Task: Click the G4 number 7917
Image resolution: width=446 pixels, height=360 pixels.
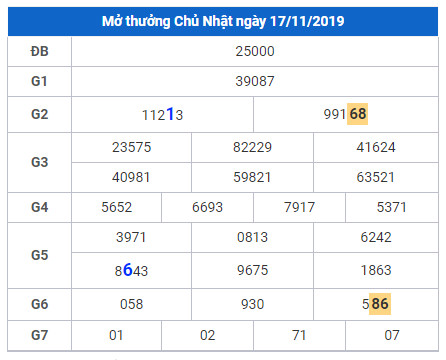Action: [299, 207]
